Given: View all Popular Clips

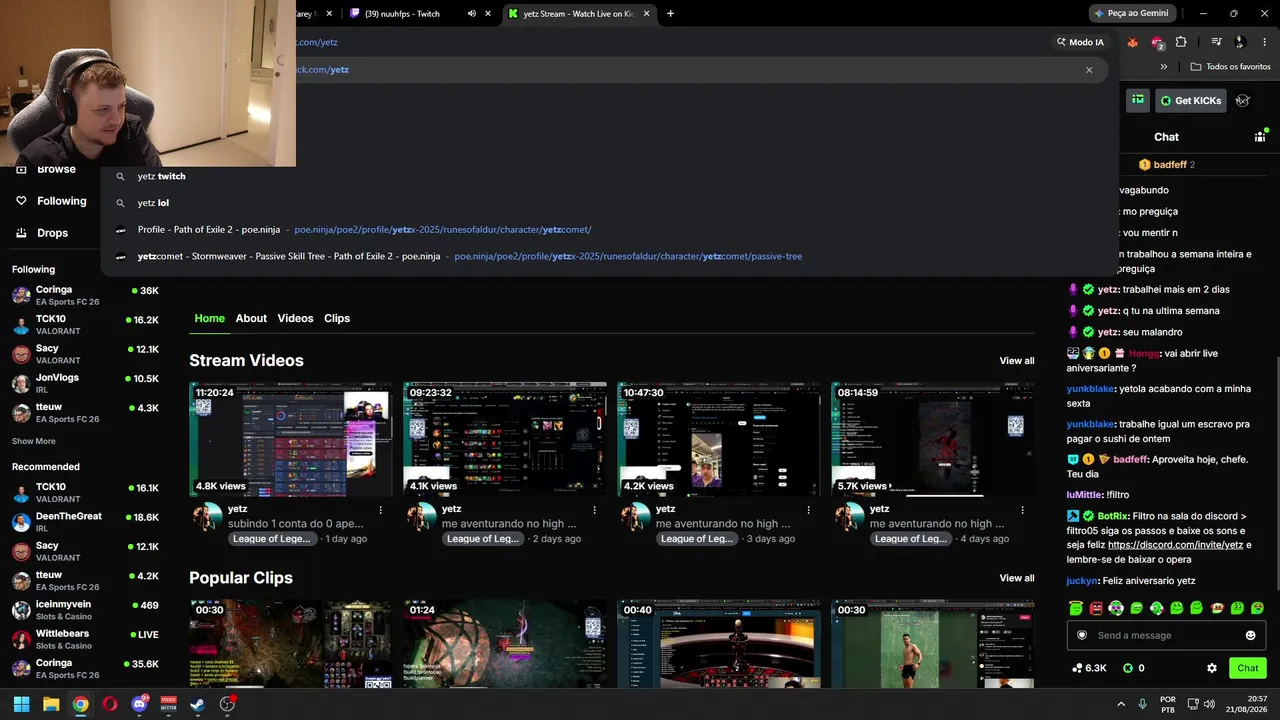Looking at the screenshot, I should (1017, 578).
